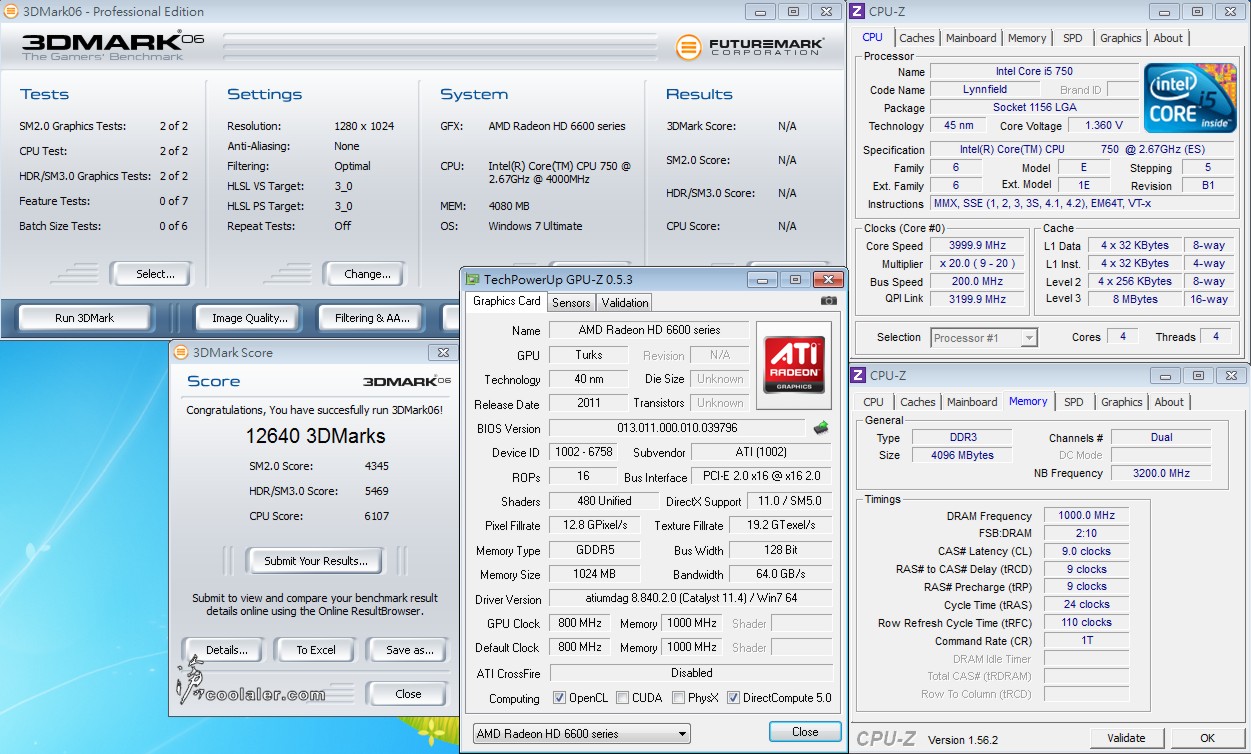Click Filtering & AA... button
The height and width of the screenshot is (754, 1251).
(x=373, y=318)
